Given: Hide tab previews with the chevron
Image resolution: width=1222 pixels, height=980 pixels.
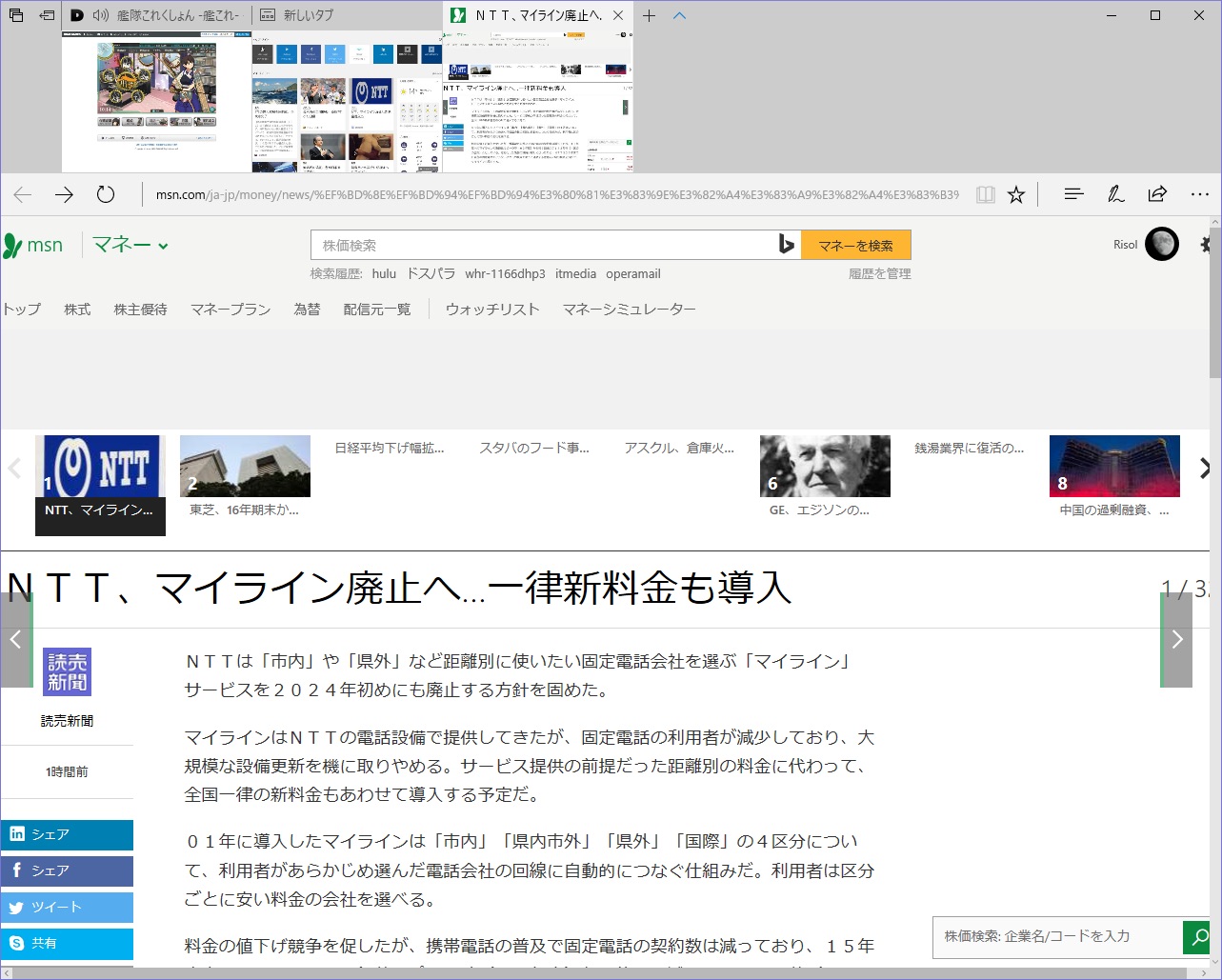Looking at the screenshot, I should pyautogui.click(x=679, y=15).
